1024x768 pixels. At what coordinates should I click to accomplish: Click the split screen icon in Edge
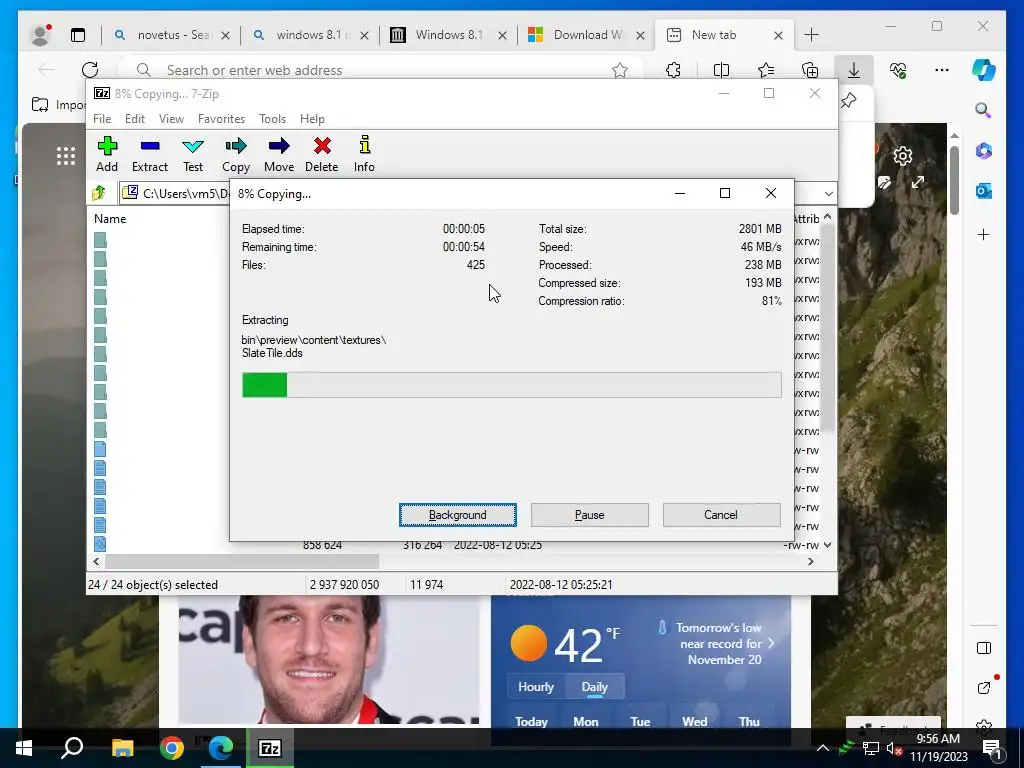[x=721, y=70]
